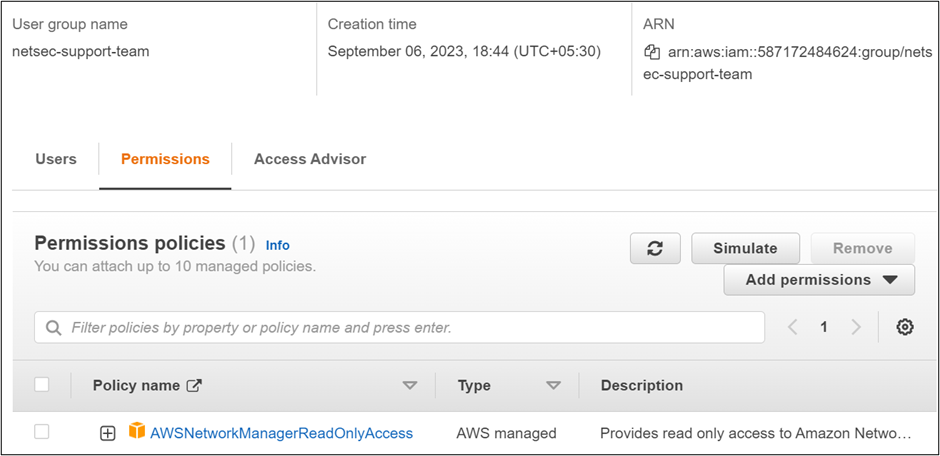The width and height of the screenshot is (940, 456).
Task: Sort by Policy name column arrow
Action: [x=409, y=385]
